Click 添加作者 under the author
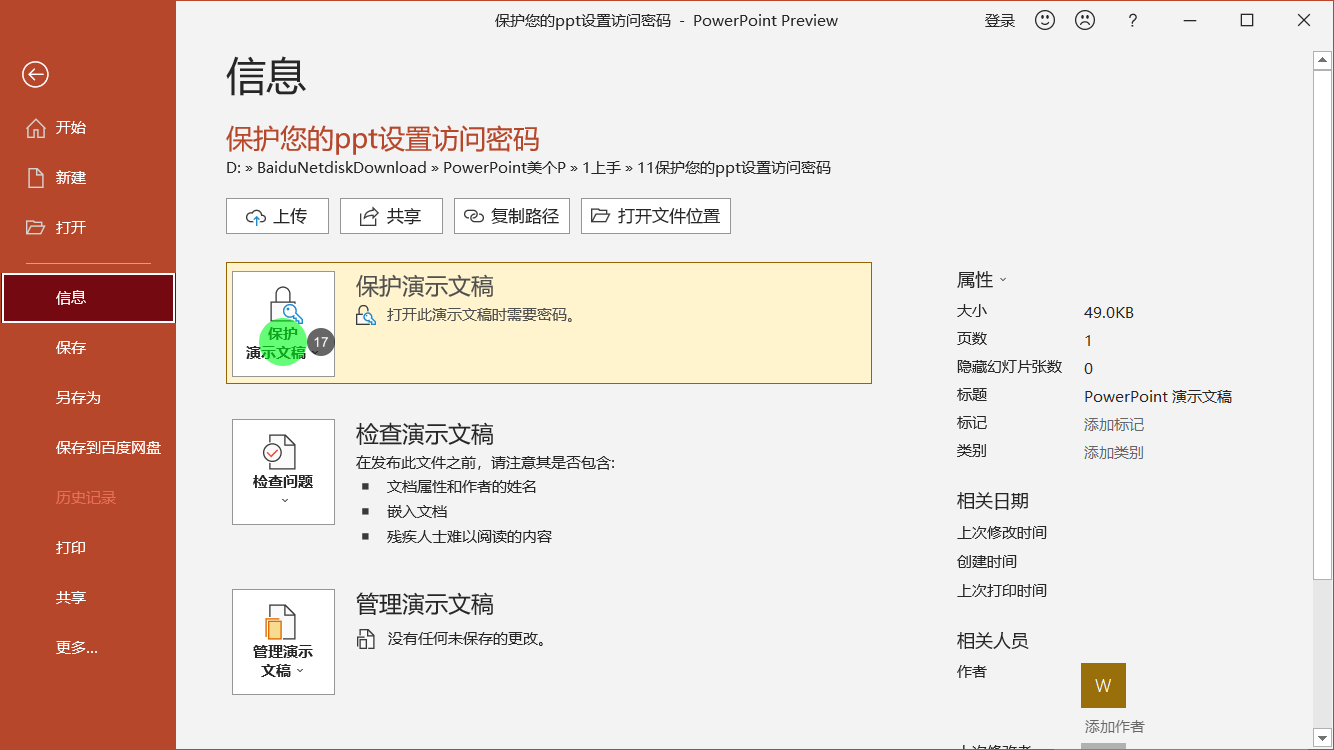The image size is (1334, 750). [1115, 727]
